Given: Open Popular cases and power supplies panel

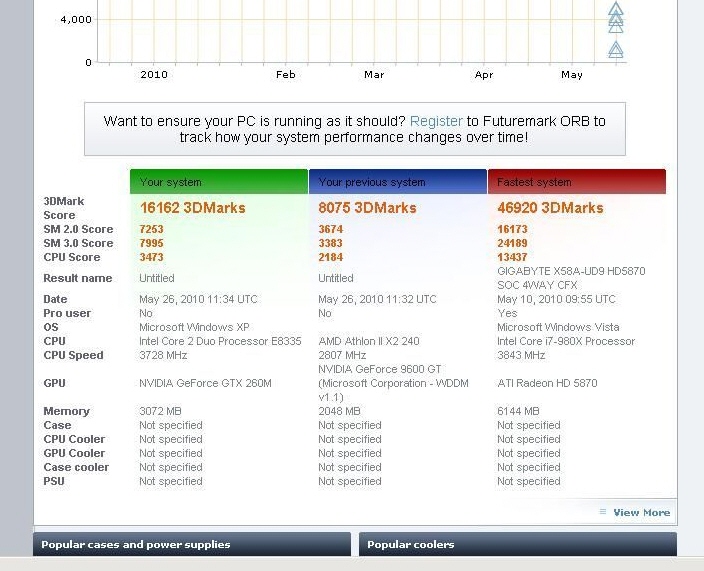Looking at the screenshot, I should pyautogui.click(x=192, y=544).
